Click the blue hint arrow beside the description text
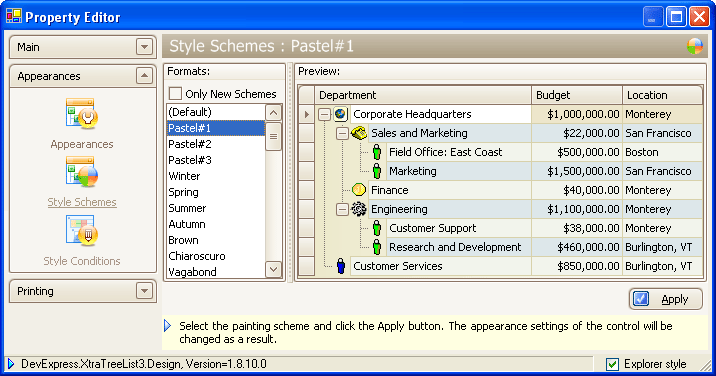 click(168, 326)
